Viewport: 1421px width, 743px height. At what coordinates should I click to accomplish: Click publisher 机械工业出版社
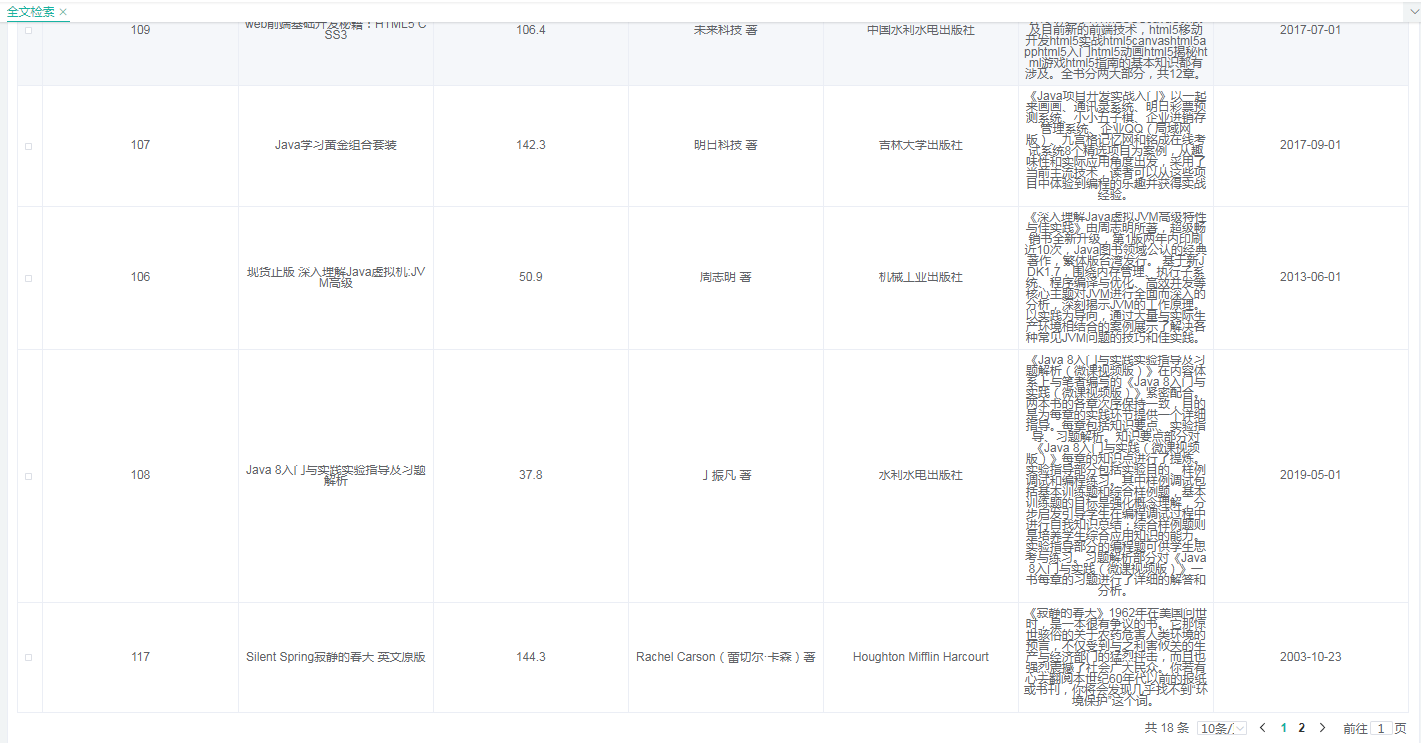[921, 277]
